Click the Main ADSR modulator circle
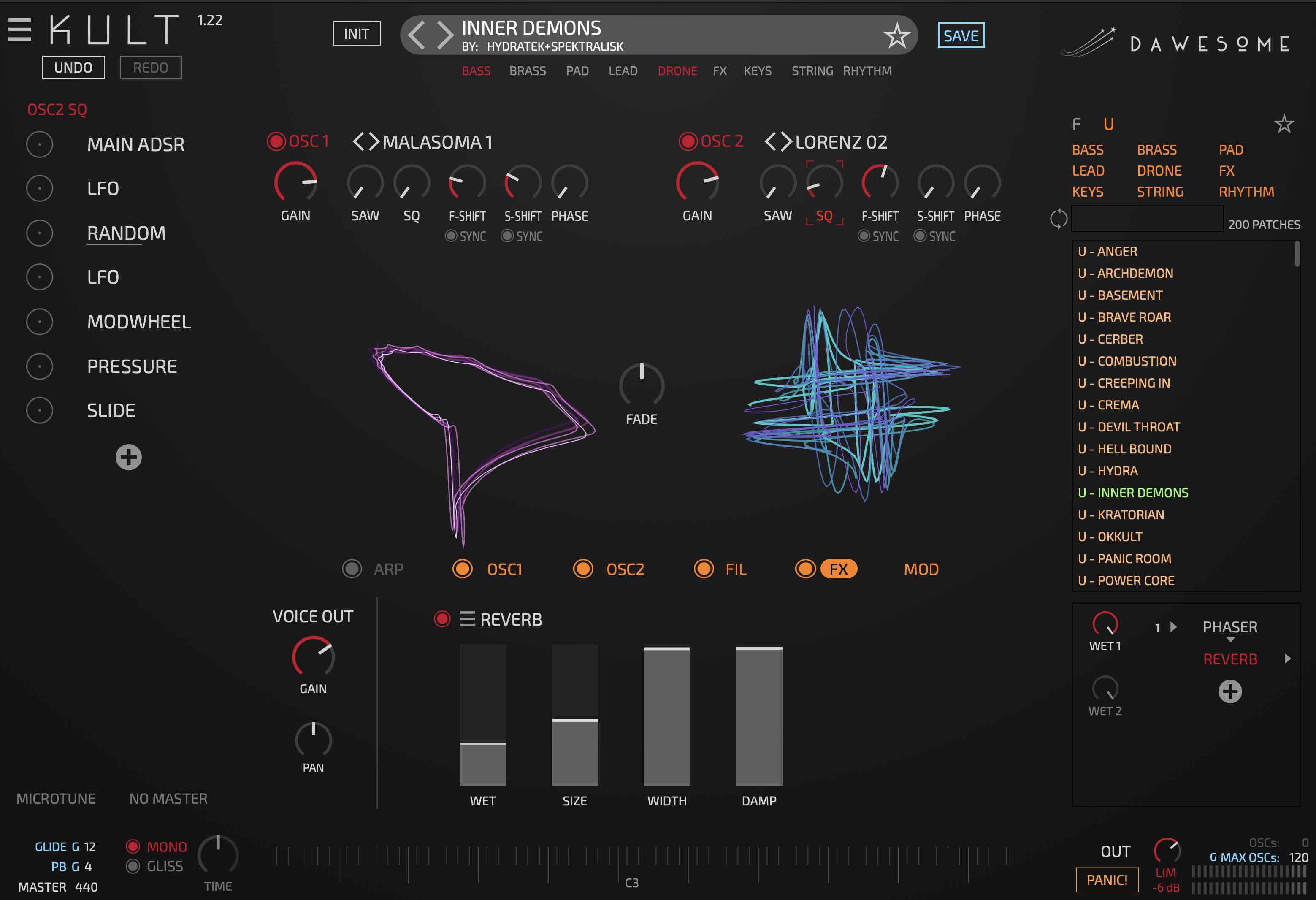Viewport: 1316px width, 900px height. (40, 144)
